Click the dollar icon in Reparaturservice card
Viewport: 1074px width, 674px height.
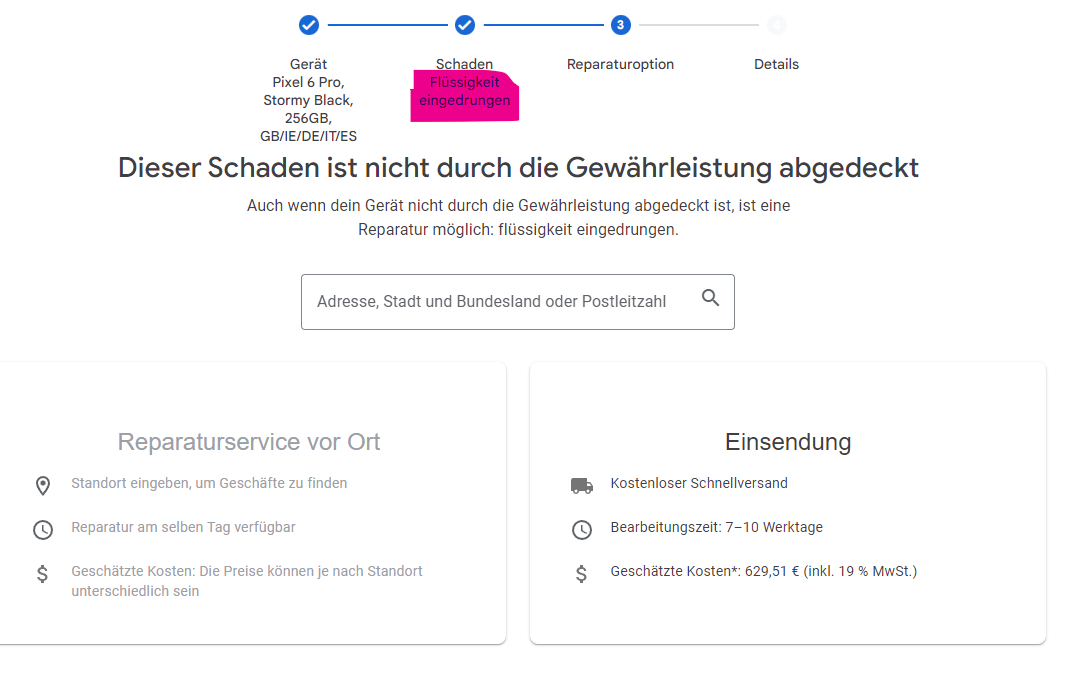pyautogui.click(x=43, y=574)
